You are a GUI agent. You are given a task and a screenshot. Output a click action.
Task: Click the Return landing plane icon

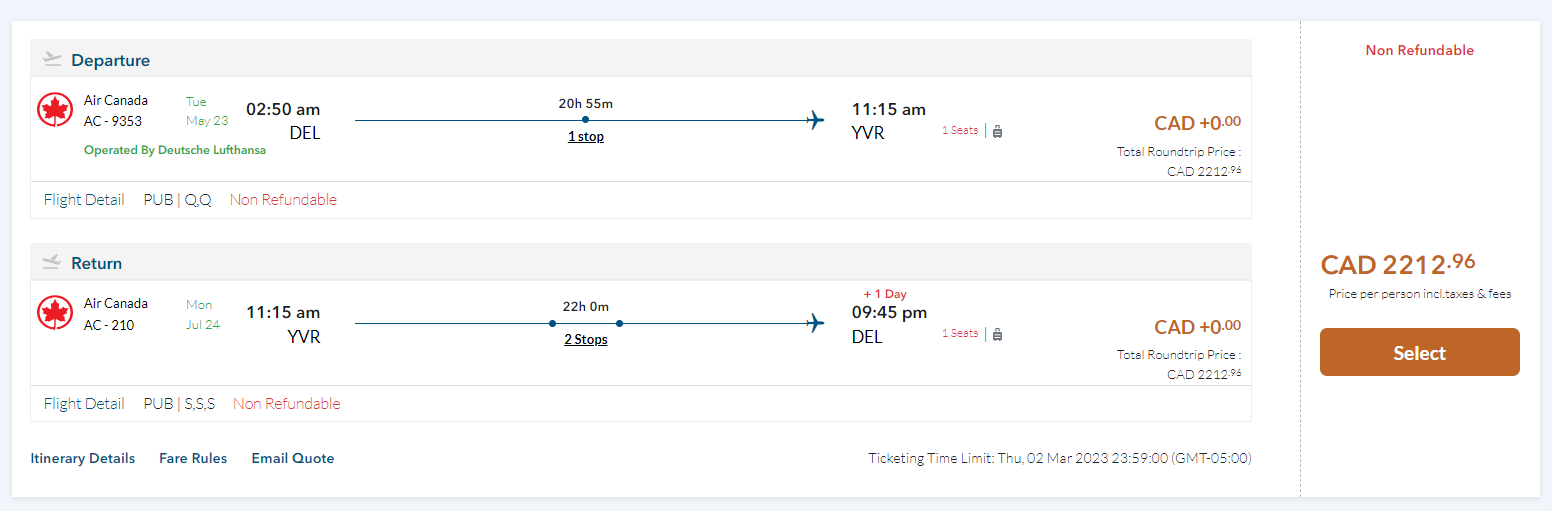[52, 263]
